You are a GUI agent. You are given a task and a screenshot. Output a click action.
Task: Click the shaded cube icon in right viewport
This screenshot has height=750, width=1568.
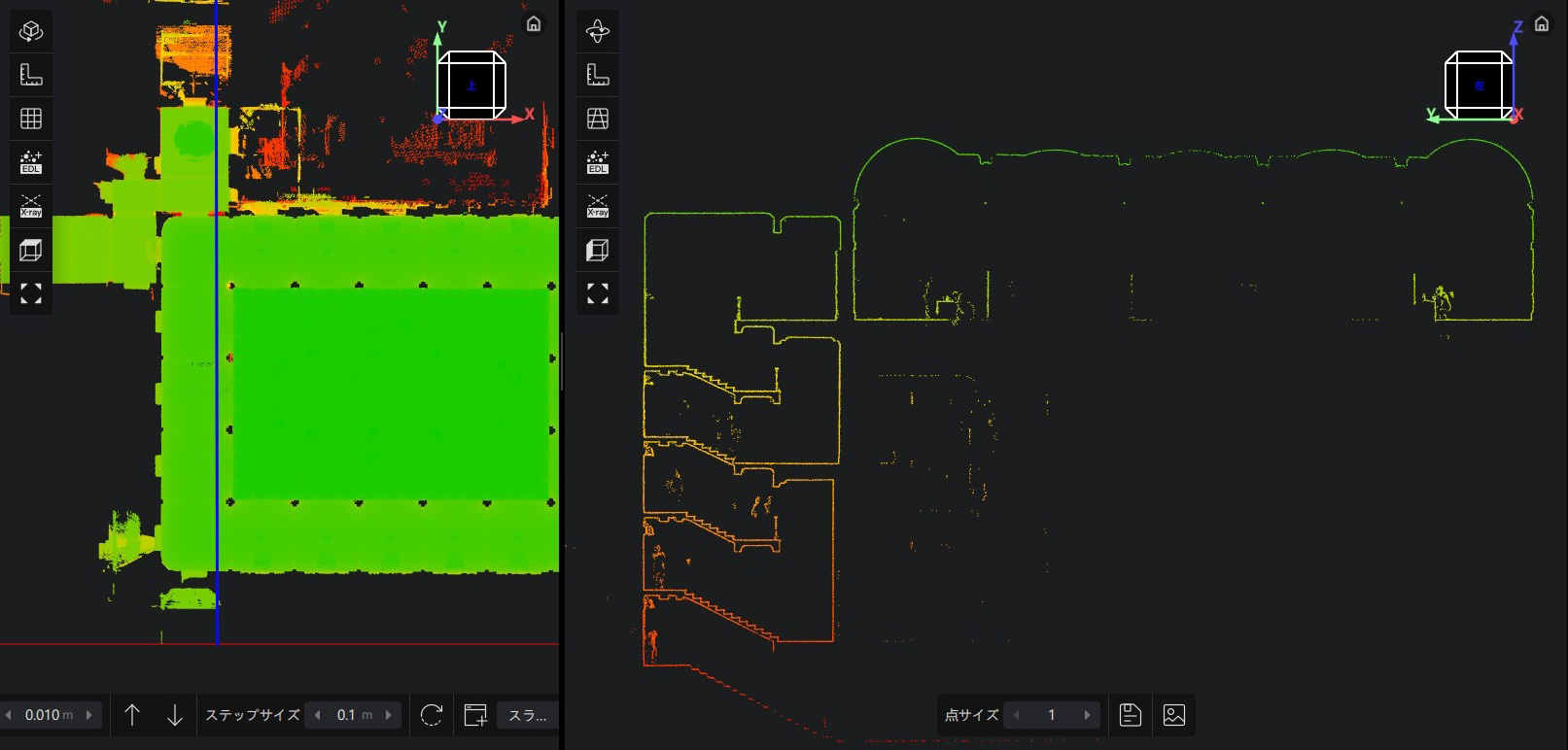(x=598, y=250)
